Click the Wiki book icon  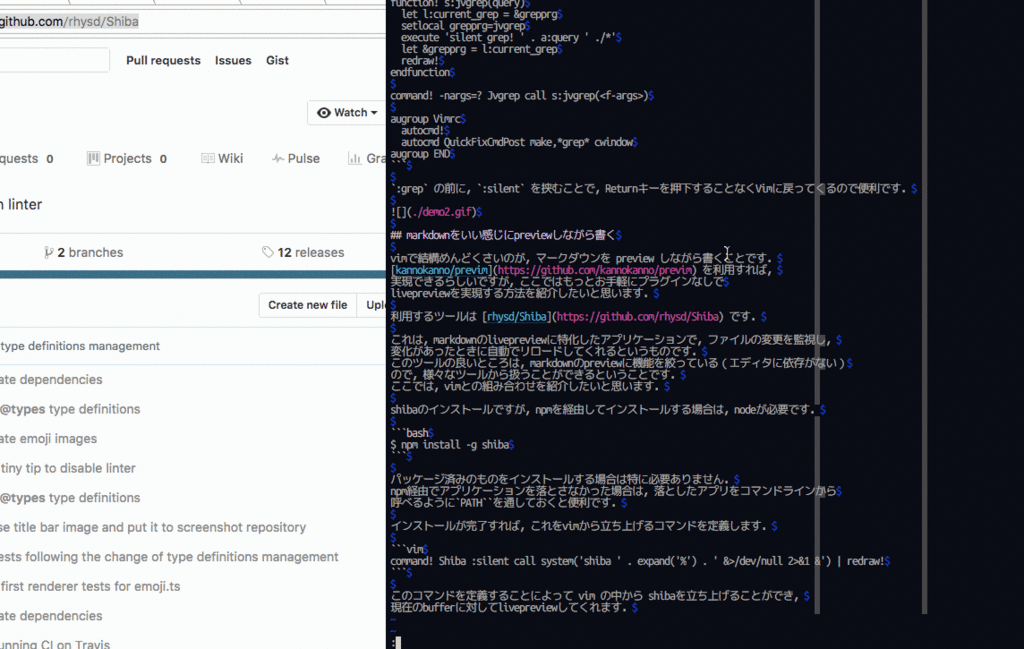click(x=208, y=158)
